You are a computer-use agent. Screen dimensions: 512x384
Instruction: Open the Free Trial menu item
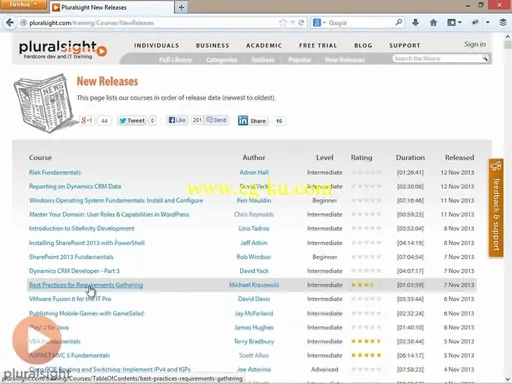point(318,46)
